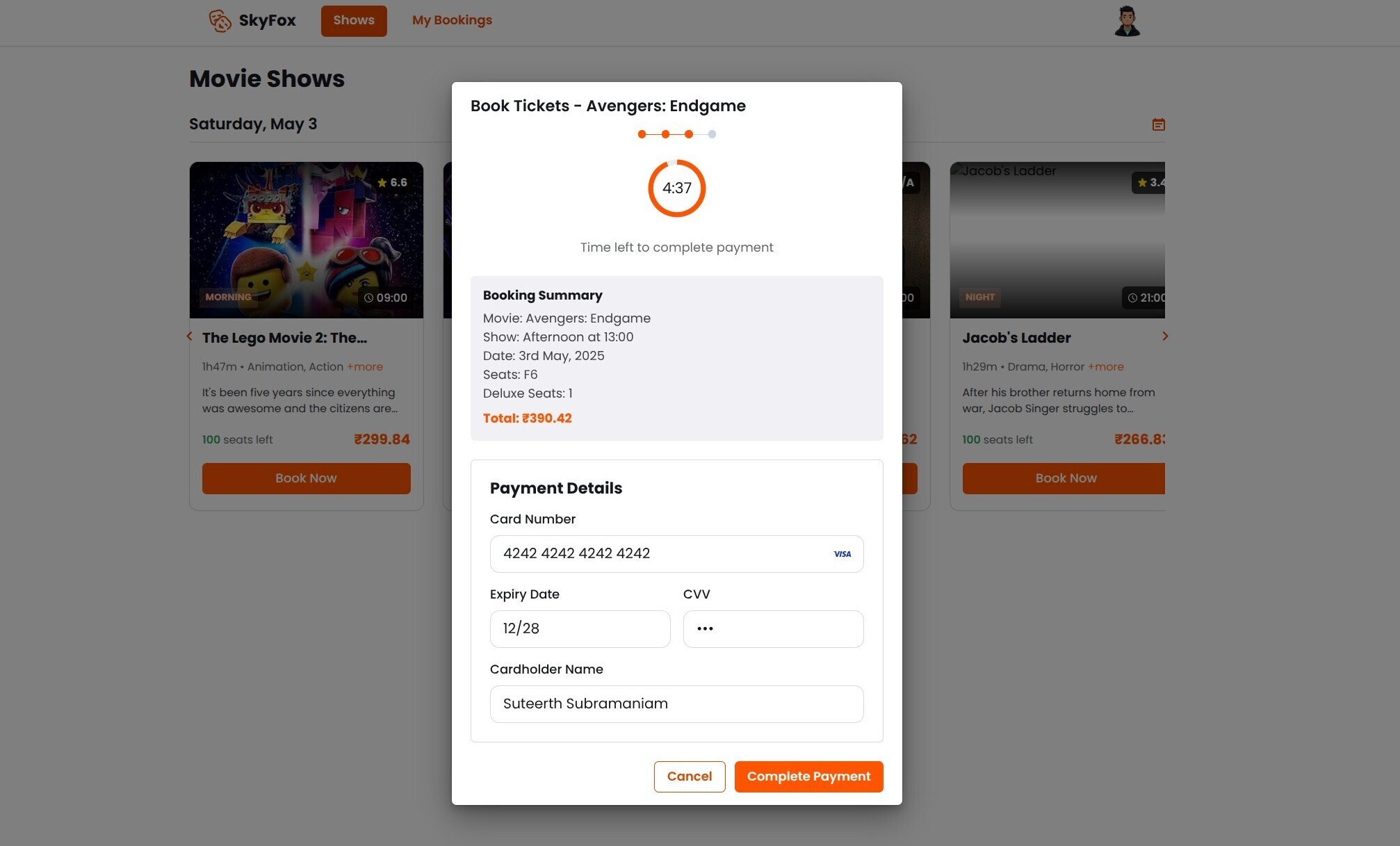Click the Movie Shows heading

tap(267, 79)
